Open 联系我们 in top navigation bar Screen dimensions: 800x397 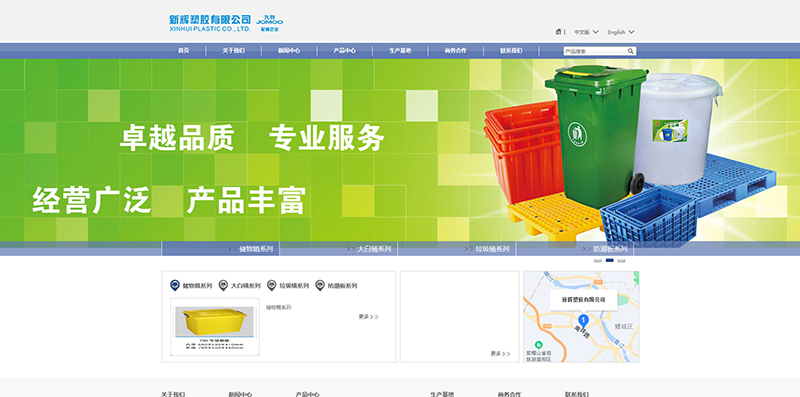511,51
